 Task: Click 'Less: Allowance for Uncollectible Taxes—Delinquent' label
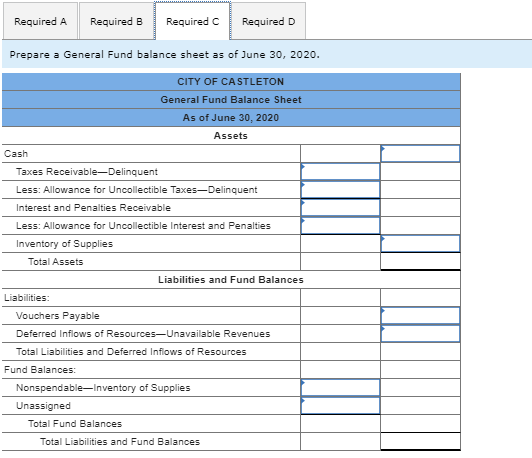pyautogui.click(x=137, y=190)
